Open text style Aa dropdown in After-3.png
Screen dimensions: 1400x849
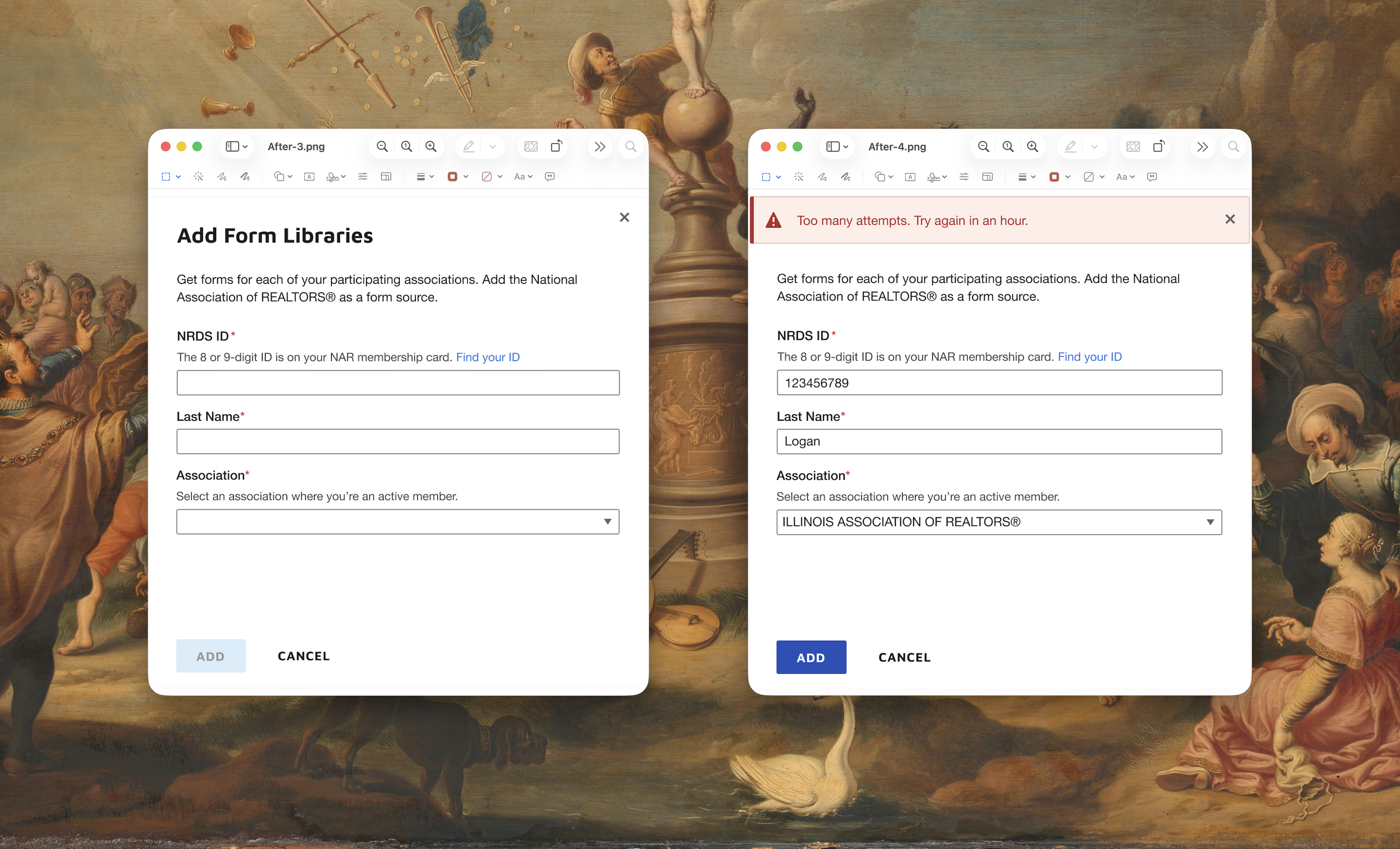(523, 177)
